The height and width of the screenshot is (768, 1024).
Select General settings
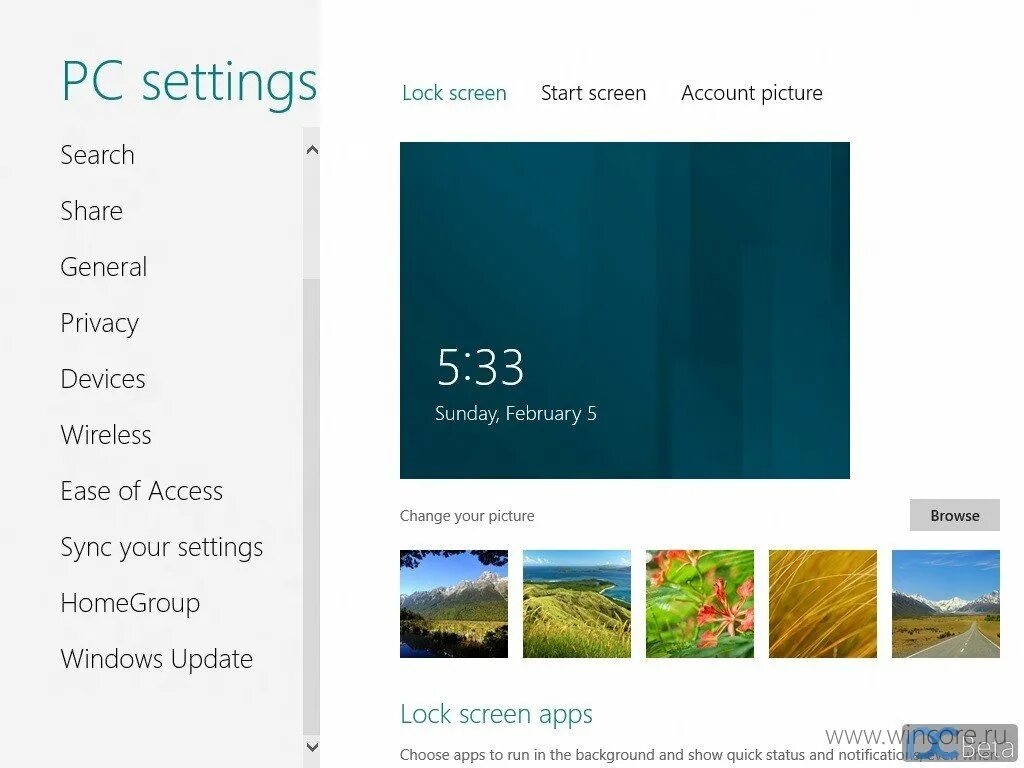pyautogui.click(x=103, y=267)
